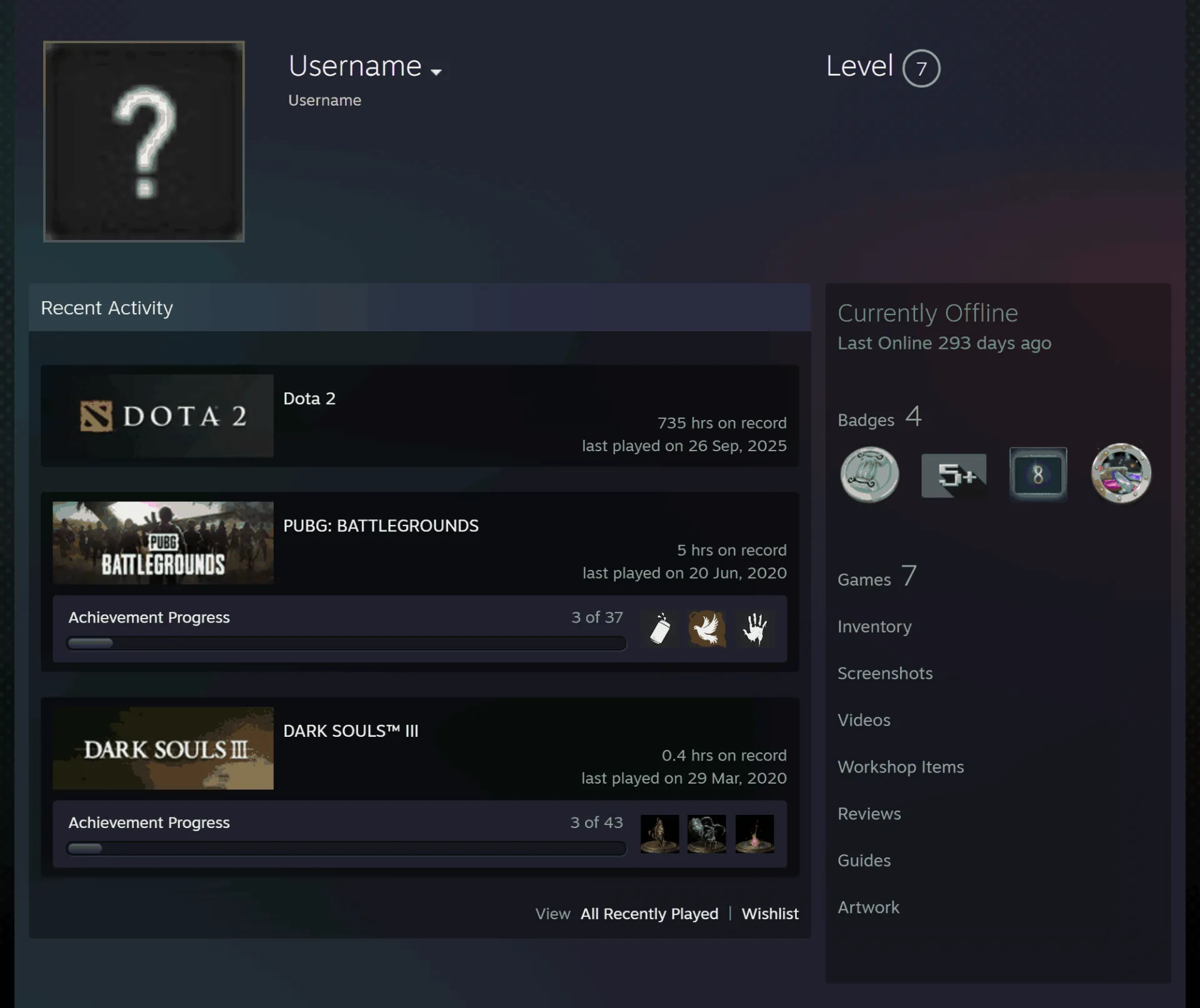Open the round spaceship badge icon
Screen dimensions: 1200x1008
pyautogui.click(x=1121, y=473)
